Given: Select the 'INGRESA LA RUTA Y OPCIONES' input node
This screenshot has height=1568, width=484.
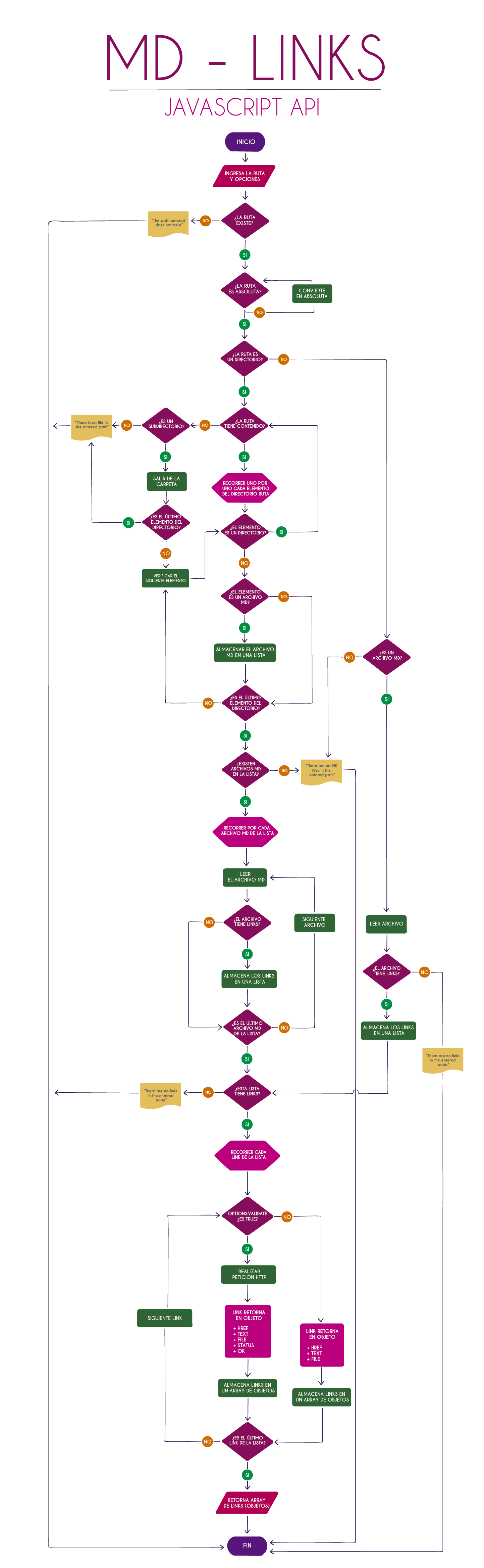Looking at the screenshot, I should pyautogui.click(x=245, y=176).
